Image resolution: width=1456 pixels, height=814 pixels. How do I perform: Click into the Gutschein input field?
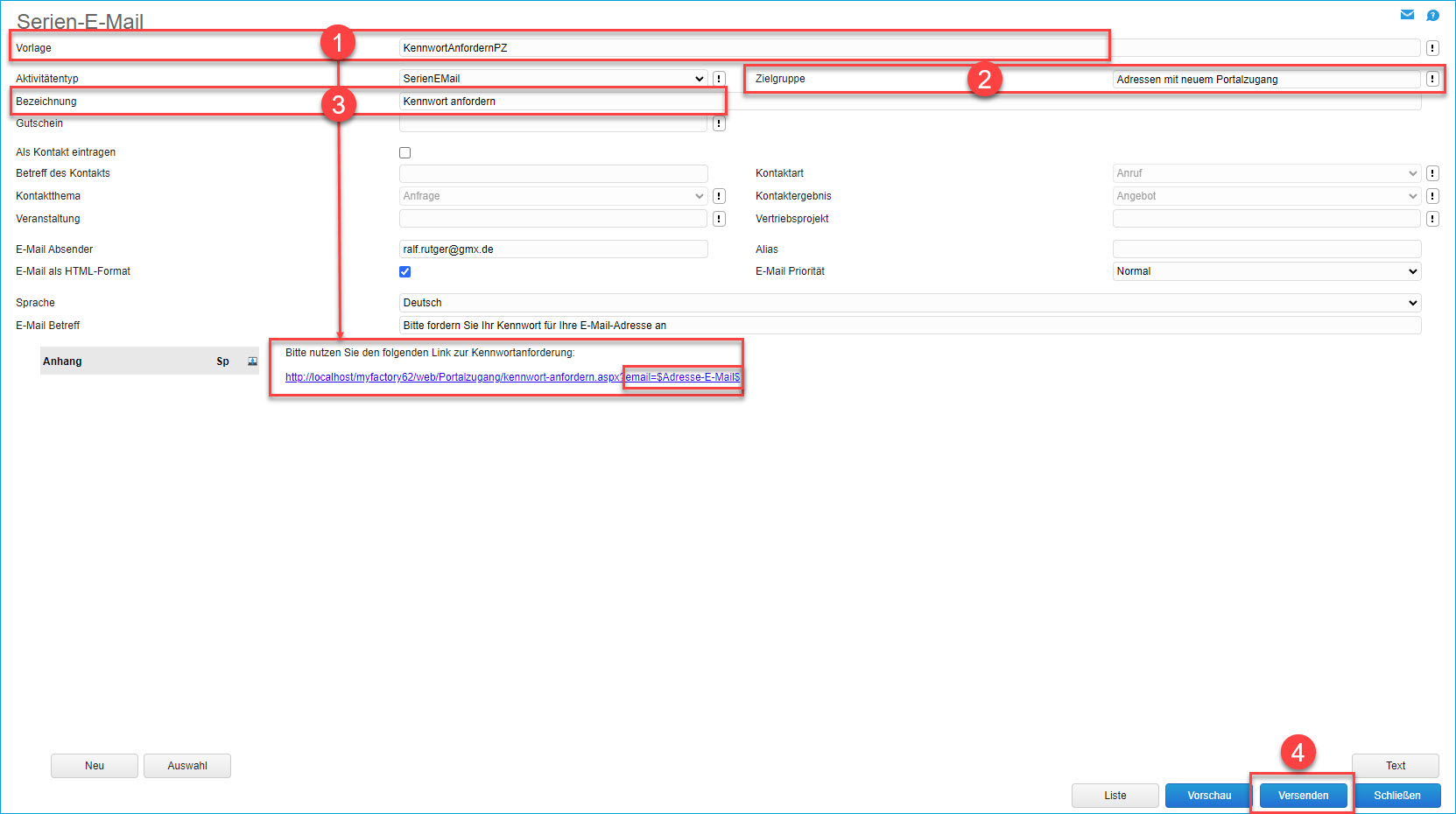coord(553,123)
